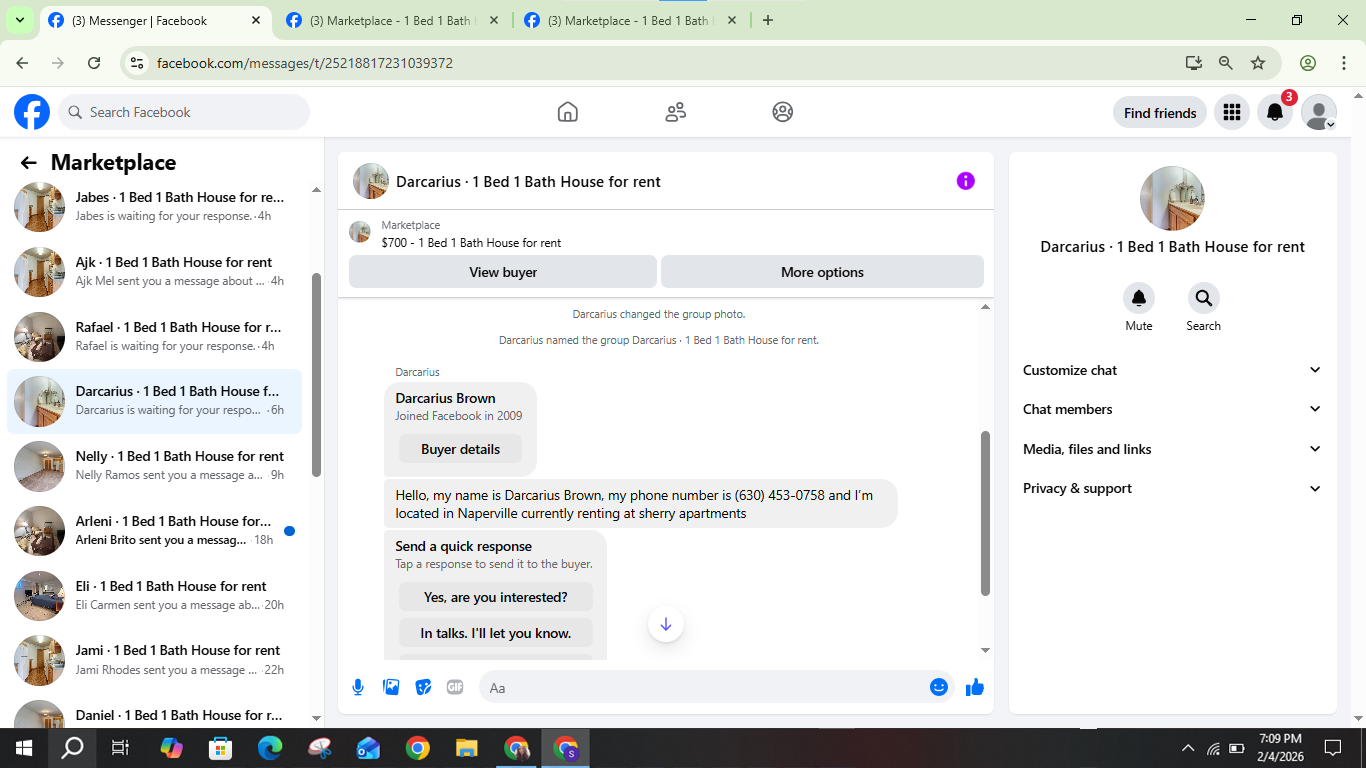Open conversation information purple icon
The height and width of the screenshot is (768, 1366).
click(x=965, y=181)
